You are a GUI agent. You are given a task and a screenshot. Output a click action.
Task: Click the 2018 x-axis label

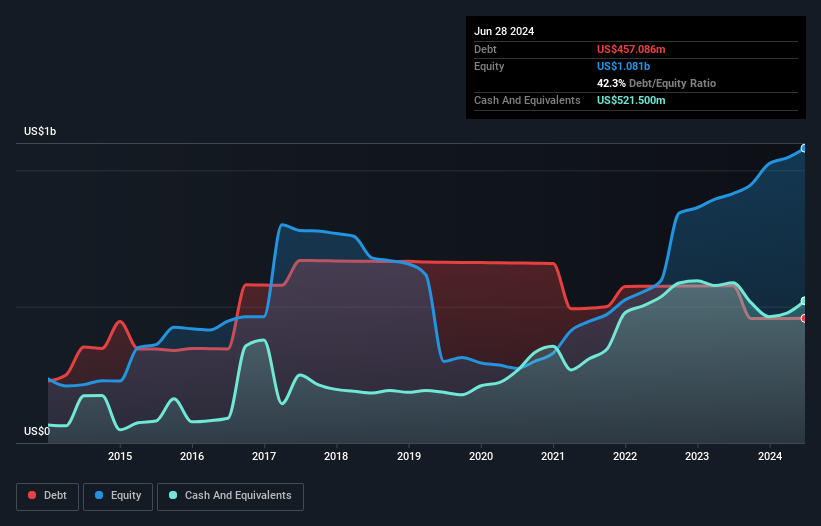pyautogui.click(x=336, y=456)
